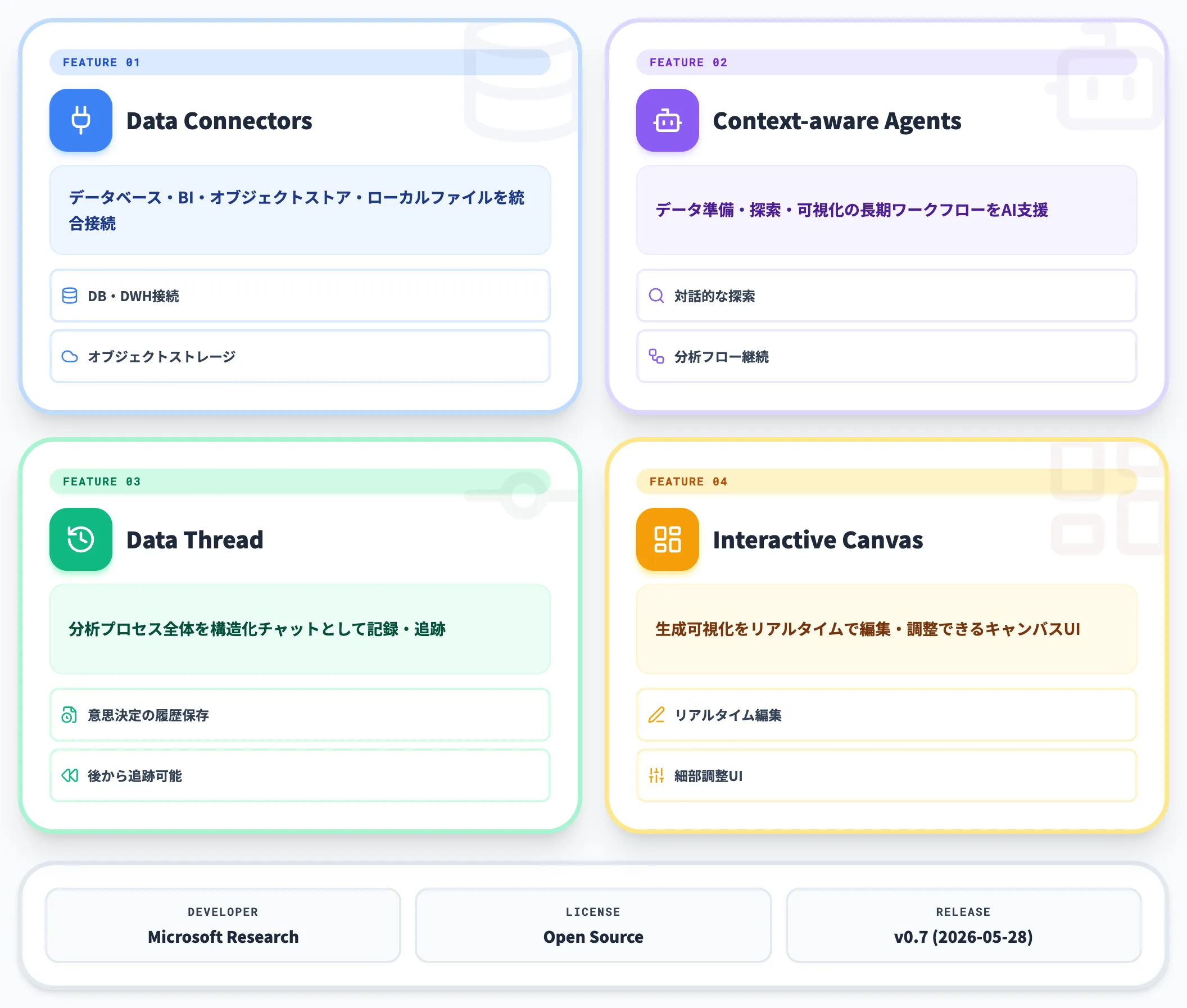Click the DEVELOPER caption
1187x1008 pixels.
pos(223,912)
